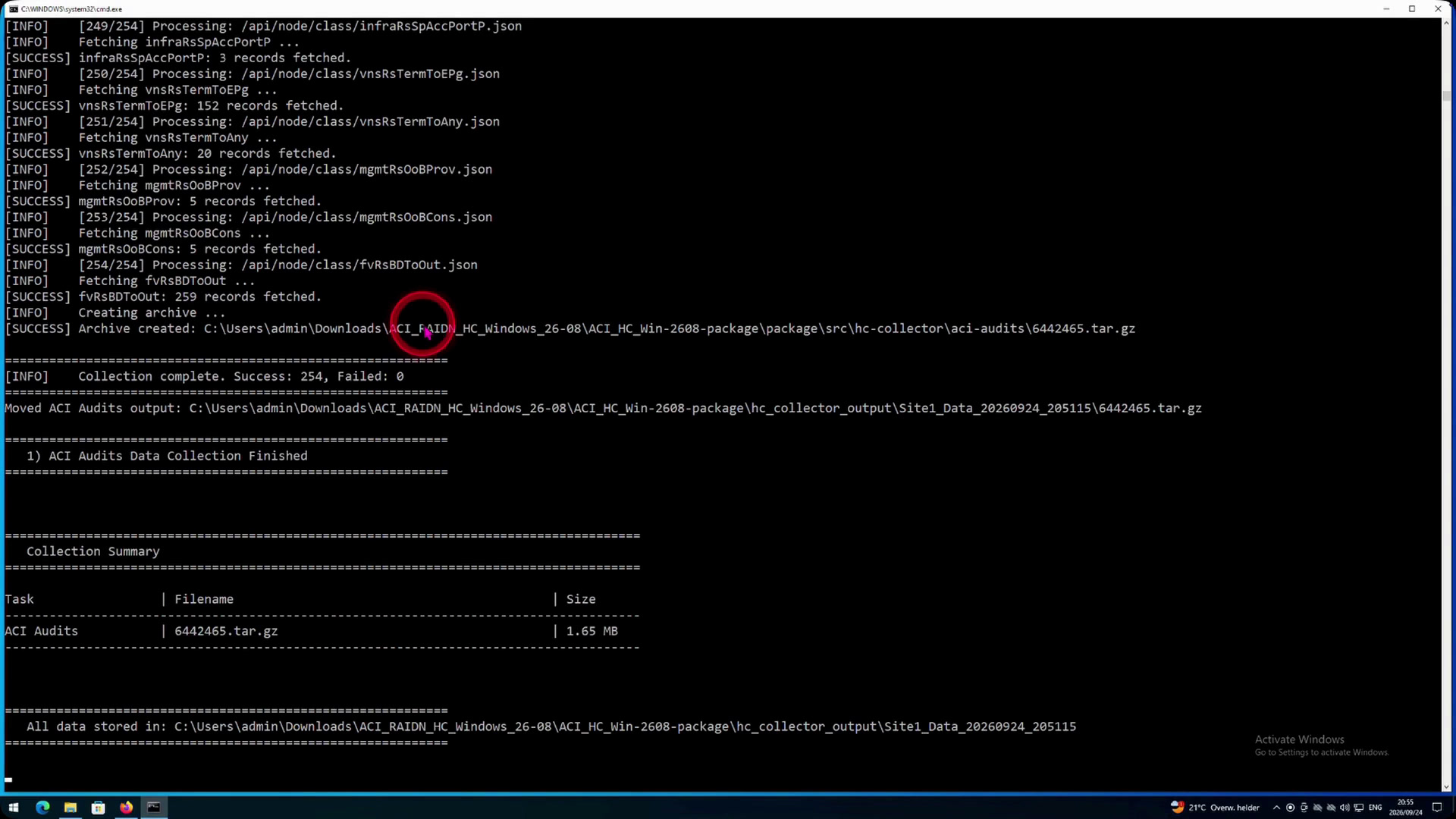Open Firefox from the taskbar
This screenshot has width=1456, height=819.
point(126,808)
